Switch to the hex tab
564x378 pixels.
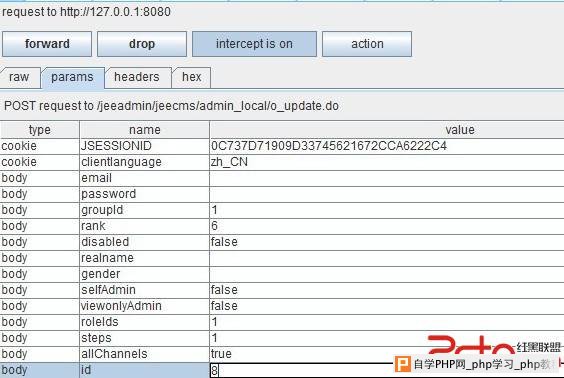[x=191, y=77]
